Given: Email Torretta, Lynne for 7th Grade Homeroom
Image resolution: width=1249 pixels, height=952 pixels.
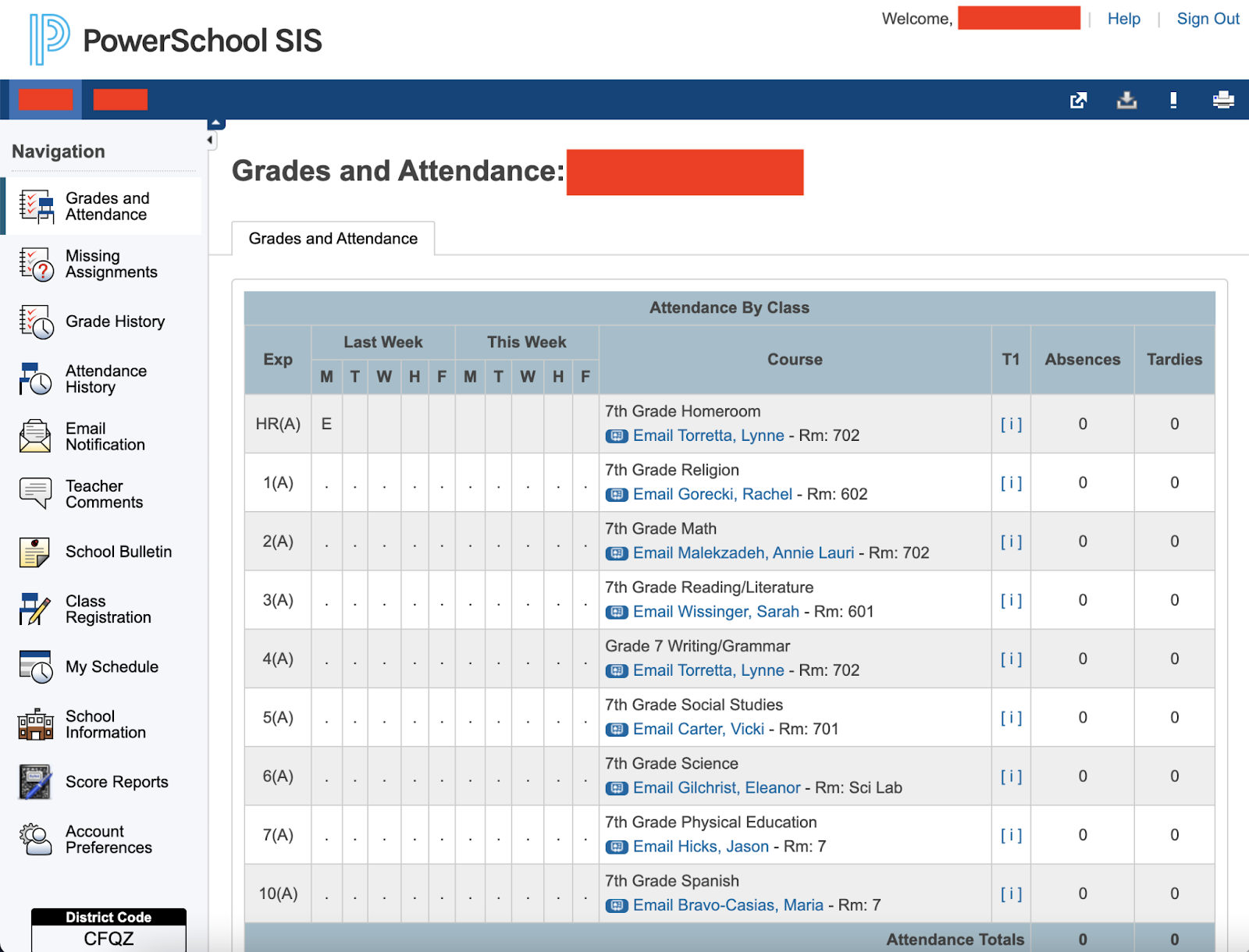Looking at the screenshot, I should [708, 435].
